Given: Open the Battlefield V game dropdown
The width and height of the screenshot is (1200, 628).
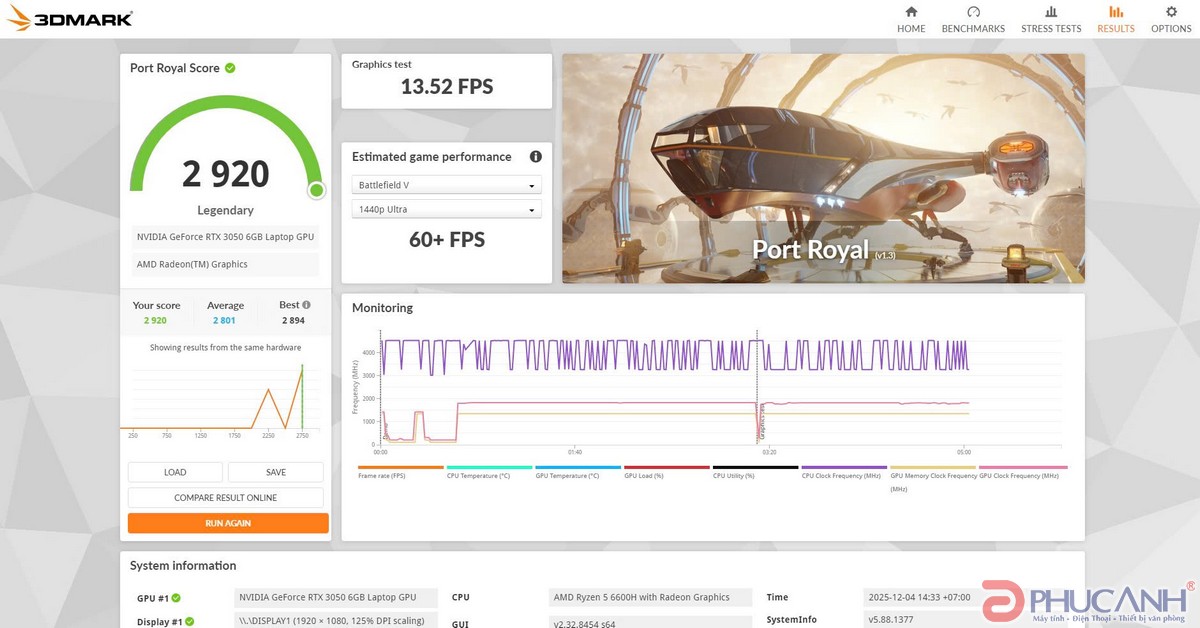Looking at the screenshot, I should click(x=446, y=185).
